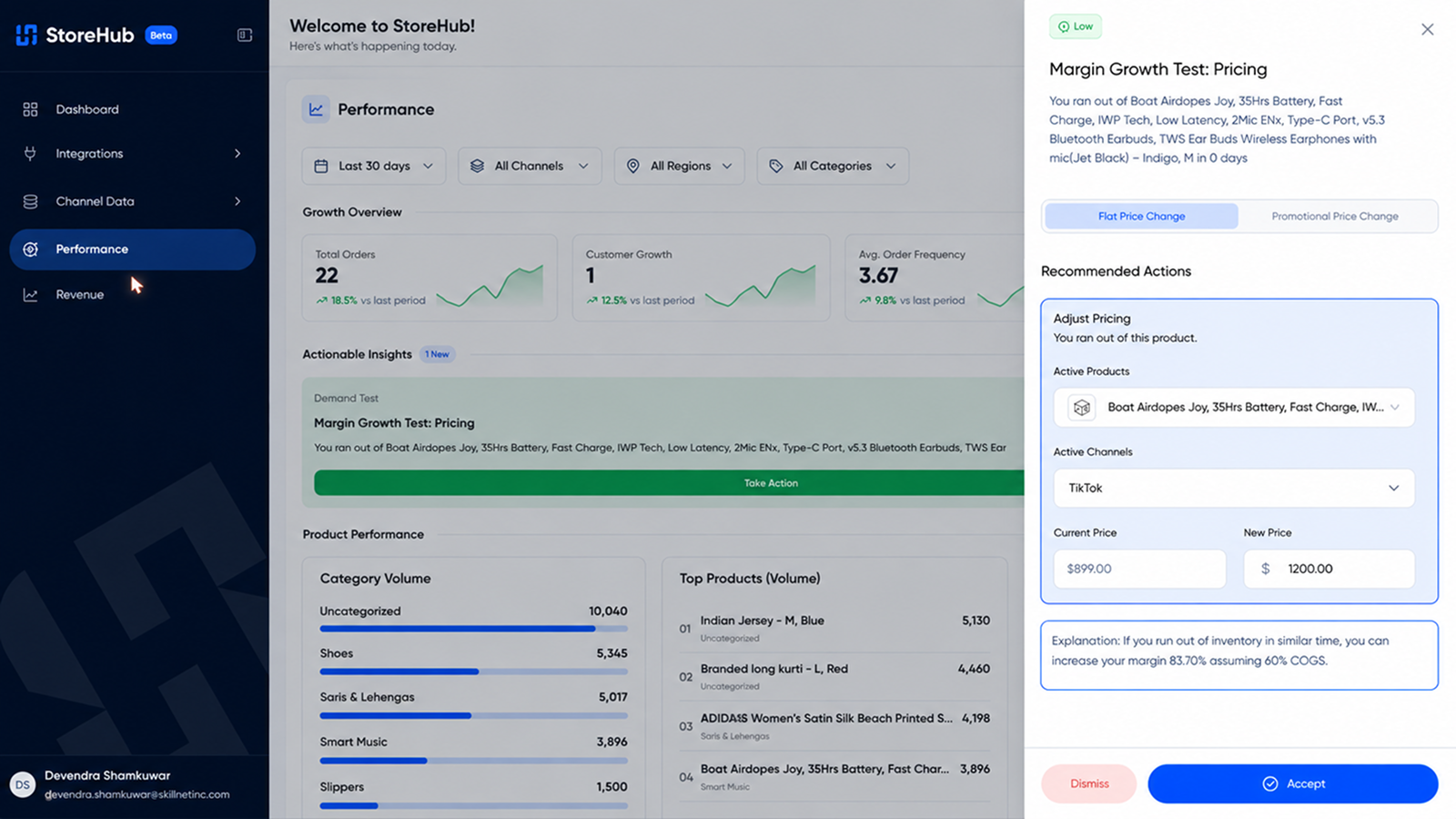Screen dimensions: 1456x819
Task: Click the New Price input field
Action: point(1329,569)
